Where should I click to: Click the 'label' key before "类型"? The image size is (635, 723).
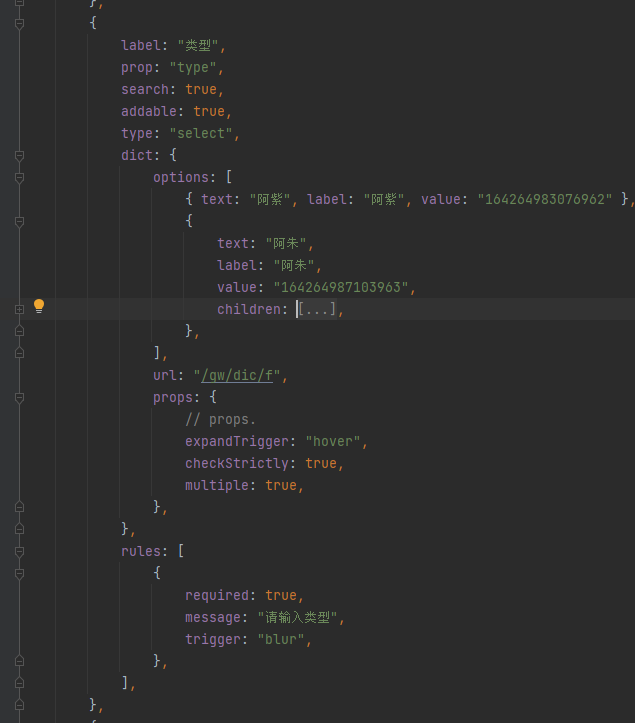[x=141, y=45]
